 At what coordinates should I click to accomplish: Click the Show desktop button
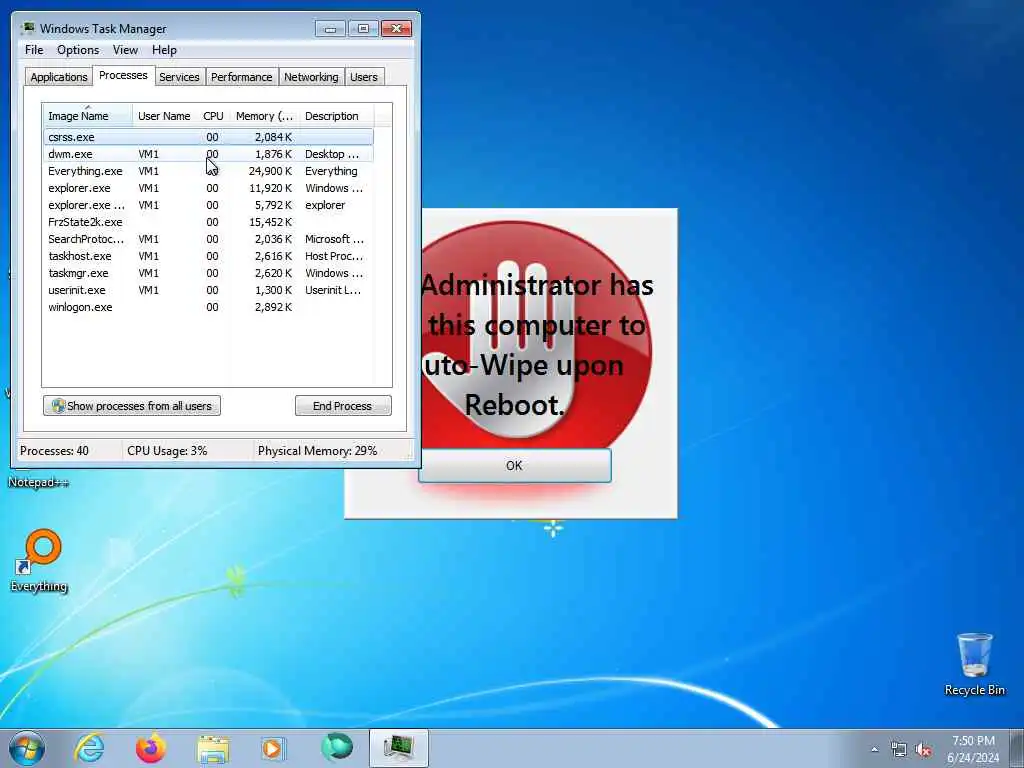(1017, 748)
